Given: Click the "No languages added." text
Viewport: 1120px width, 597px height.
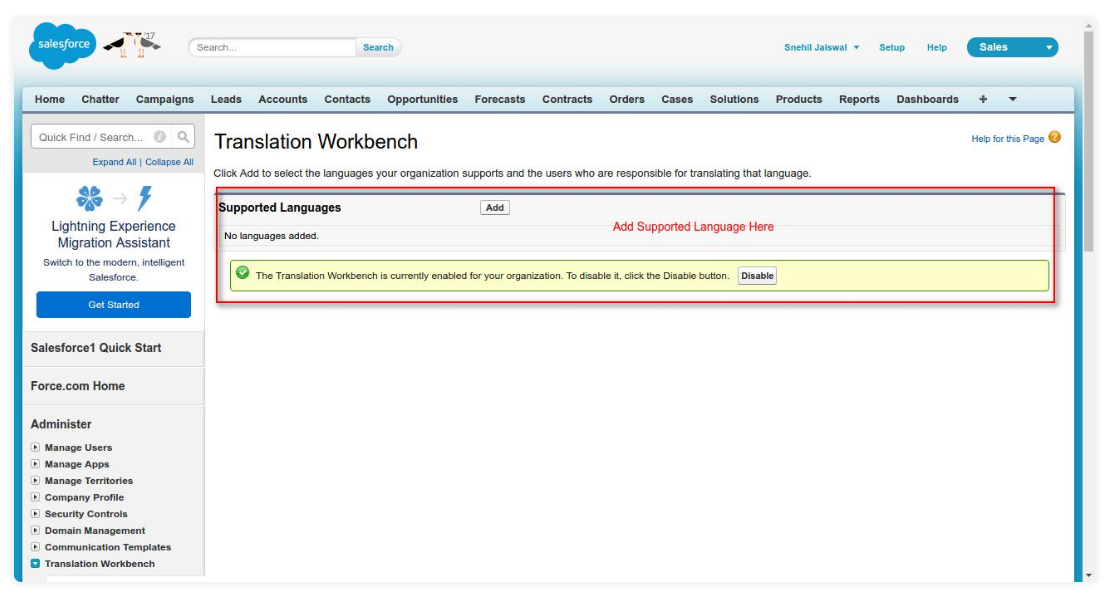Looking at the screenshot, I should (271, 236).
